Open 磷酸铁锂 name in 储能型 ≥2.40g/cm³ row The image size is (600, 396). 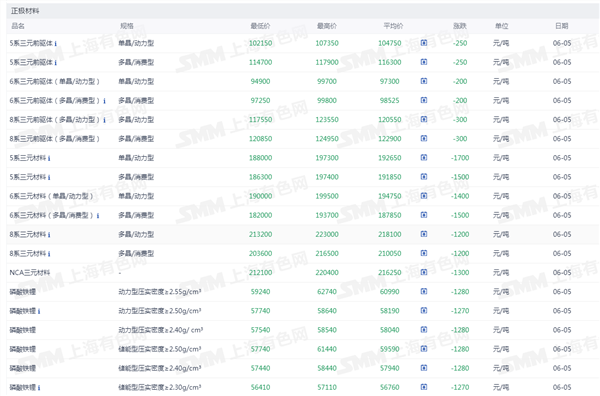(x=23, y=368)
